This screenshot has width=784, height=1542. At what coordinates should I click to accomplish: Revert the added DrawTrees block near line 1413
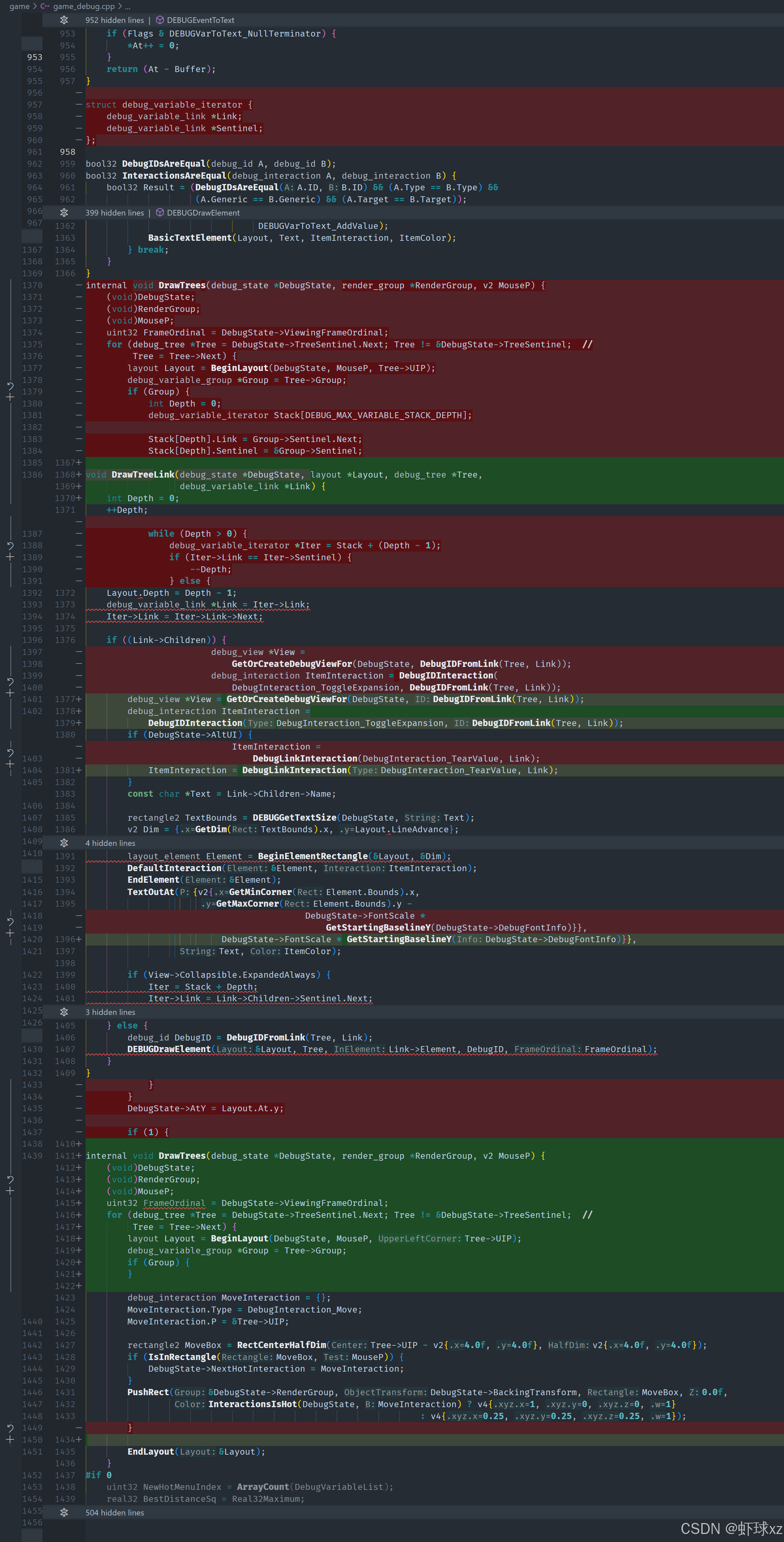[x=10, y=1179]
